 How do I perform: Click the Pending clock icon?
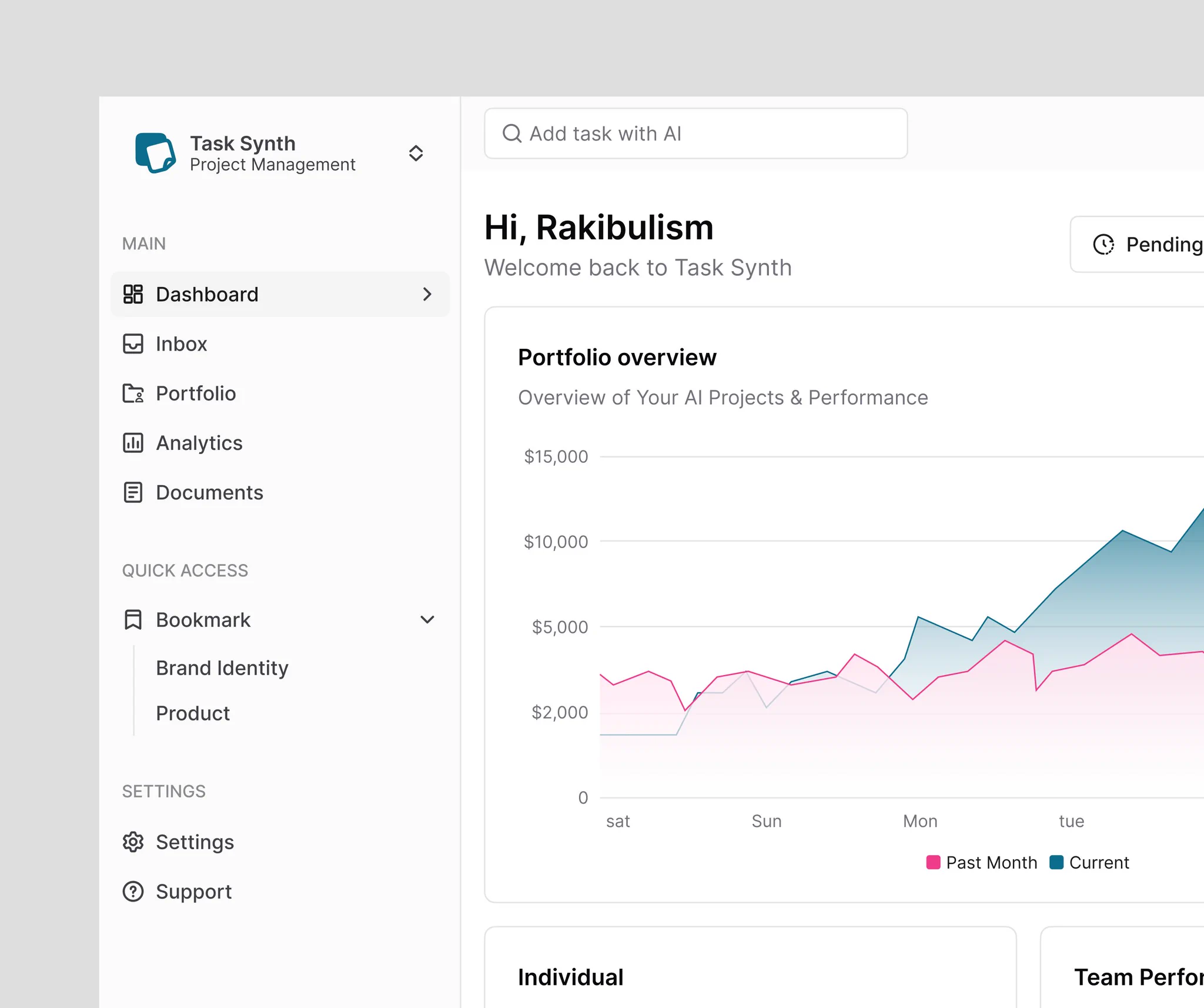pyautogui.click(x=1103, y=244)
